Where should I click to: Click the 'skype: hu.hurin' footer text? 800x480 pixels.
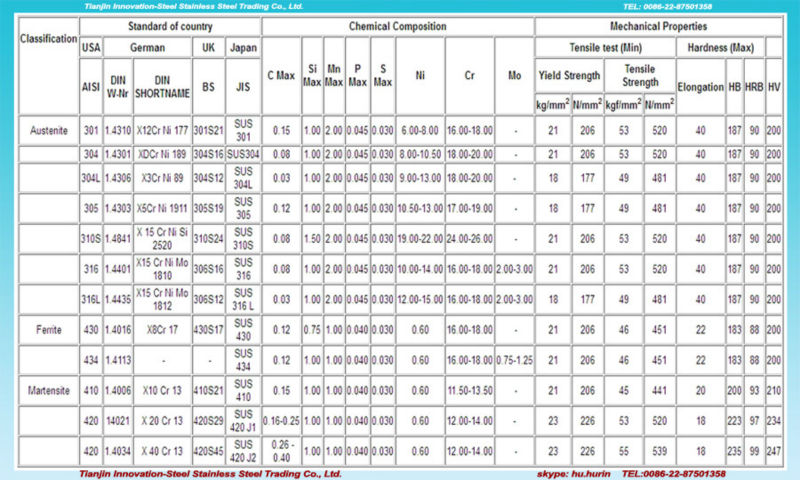(x=573, y=474)
